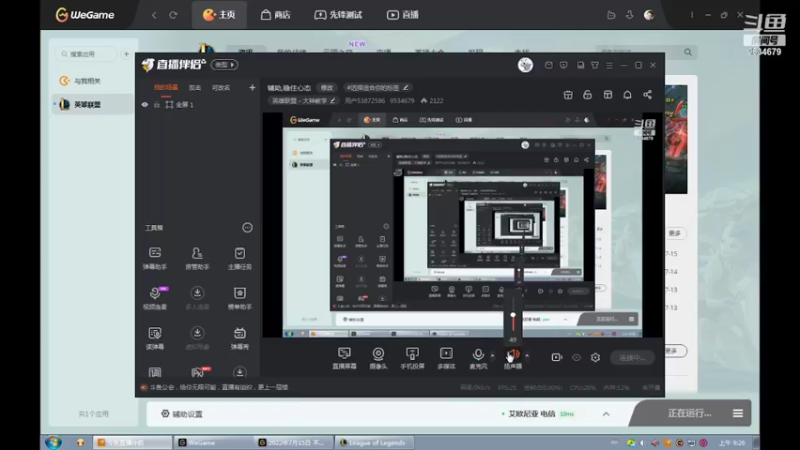Toggle visibility eye of 全屏 1 source
This screenshot has width=800, height=450.
pos(145,105)
